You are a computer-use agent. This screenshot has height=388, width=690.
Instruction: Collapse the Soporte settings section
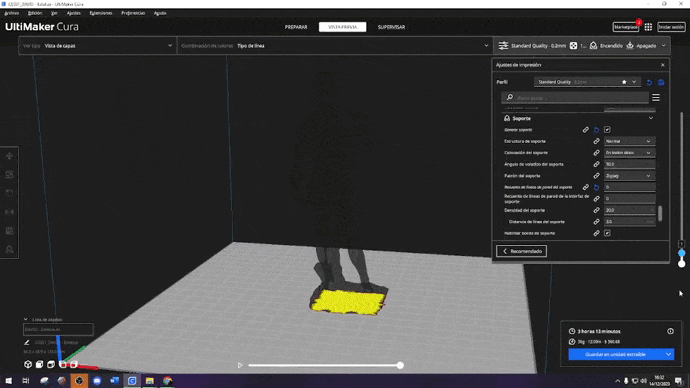651,118
